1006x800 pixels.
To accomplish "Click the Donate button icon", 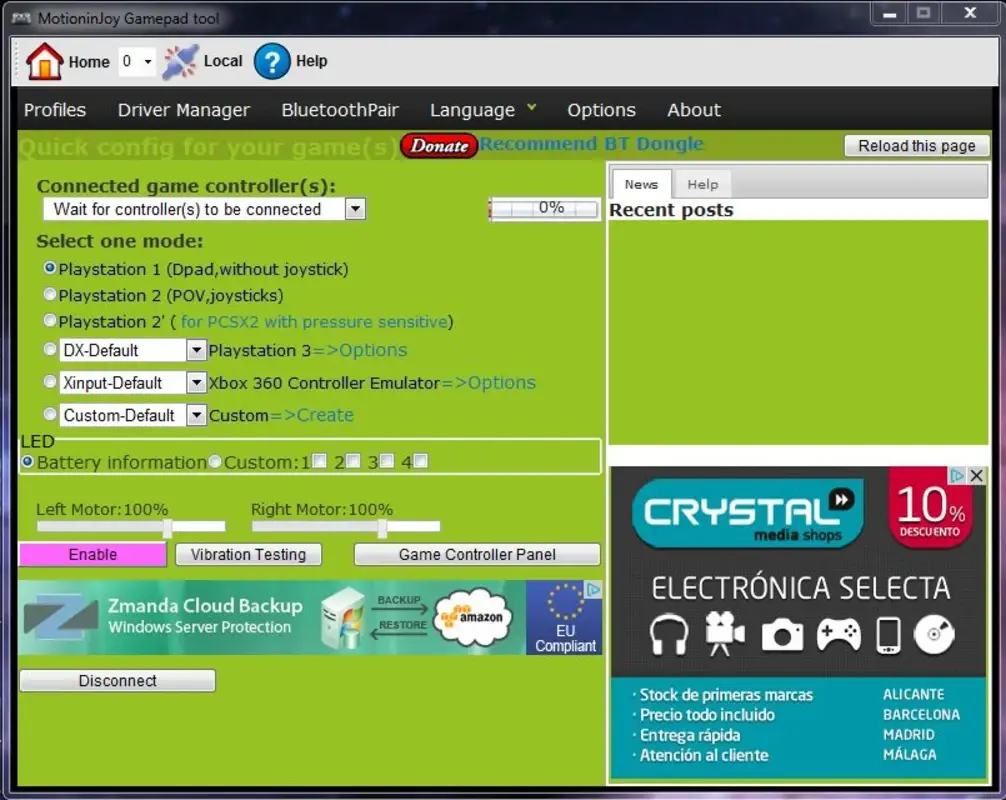I will 438,145.
